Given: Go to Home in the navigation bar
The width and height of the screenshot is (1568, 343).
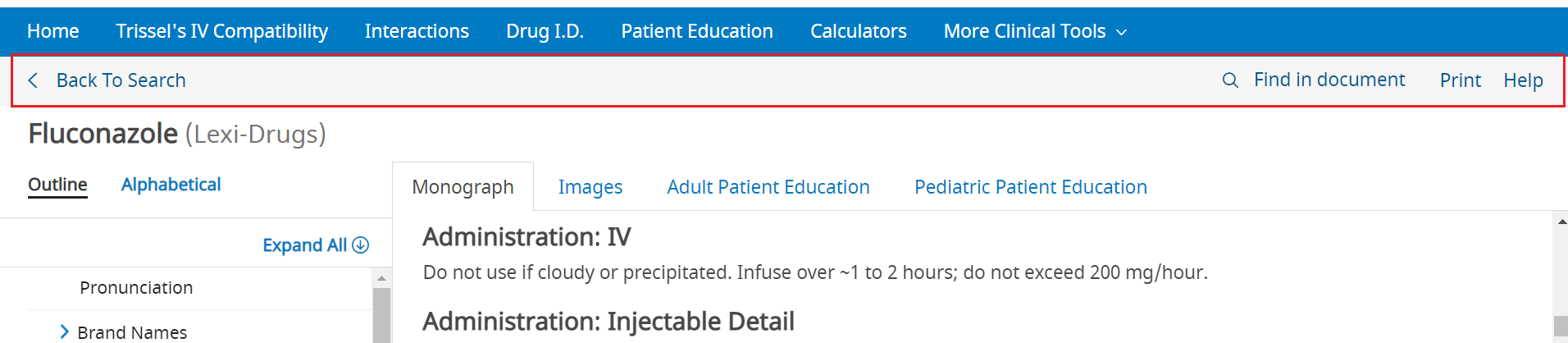Looking at the screenshot, I should click(x=52, y=31).
